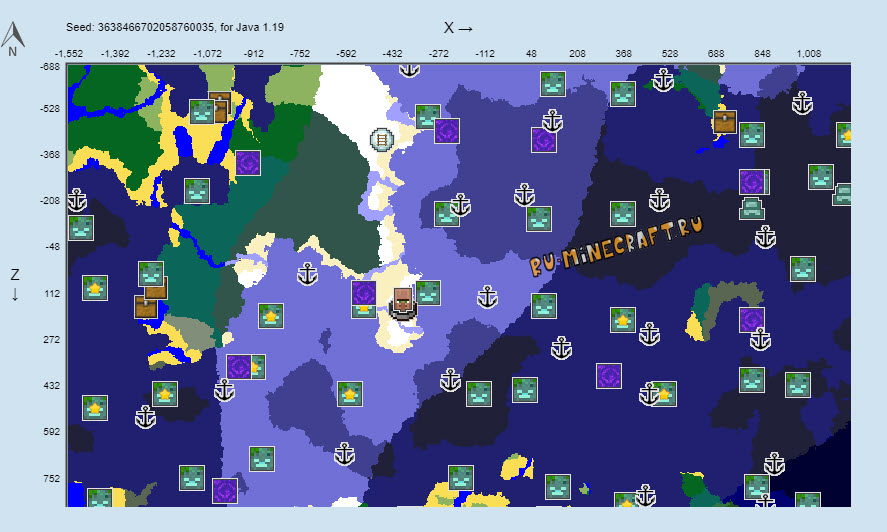Open the ocean monument icon below eastern ruined portal

click(x=752, y=208)
